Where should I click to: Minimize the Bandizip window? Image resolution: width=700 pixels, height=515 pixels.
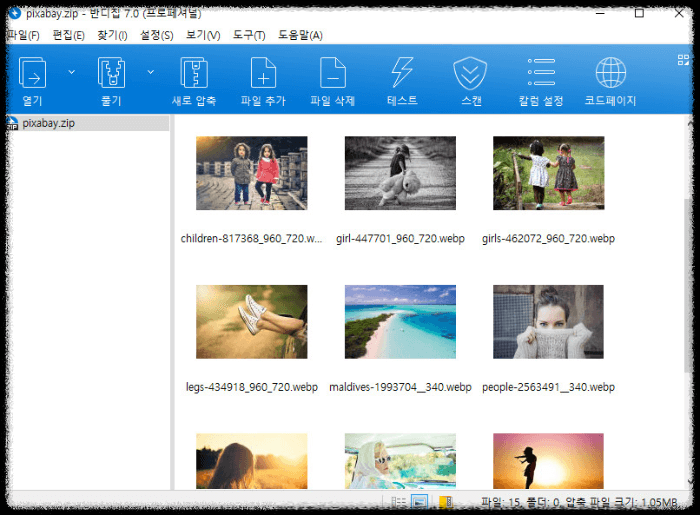600,13
